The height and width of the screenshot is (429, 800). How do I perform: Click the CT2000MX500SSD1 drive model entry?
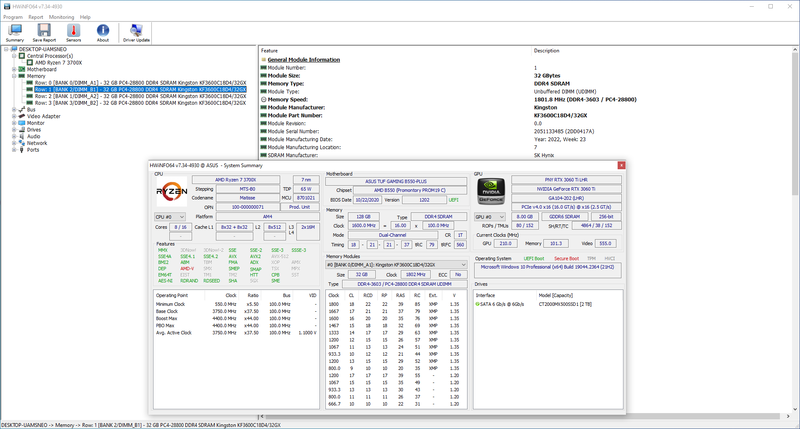(x=566, y=305)
